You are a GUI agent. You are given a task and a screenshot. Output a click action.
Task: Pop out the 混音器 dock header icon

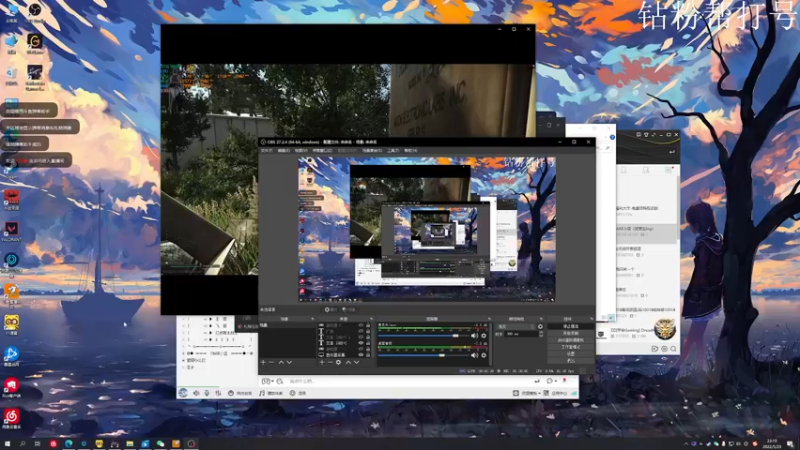pyautogui.click(x=489, y=319)
